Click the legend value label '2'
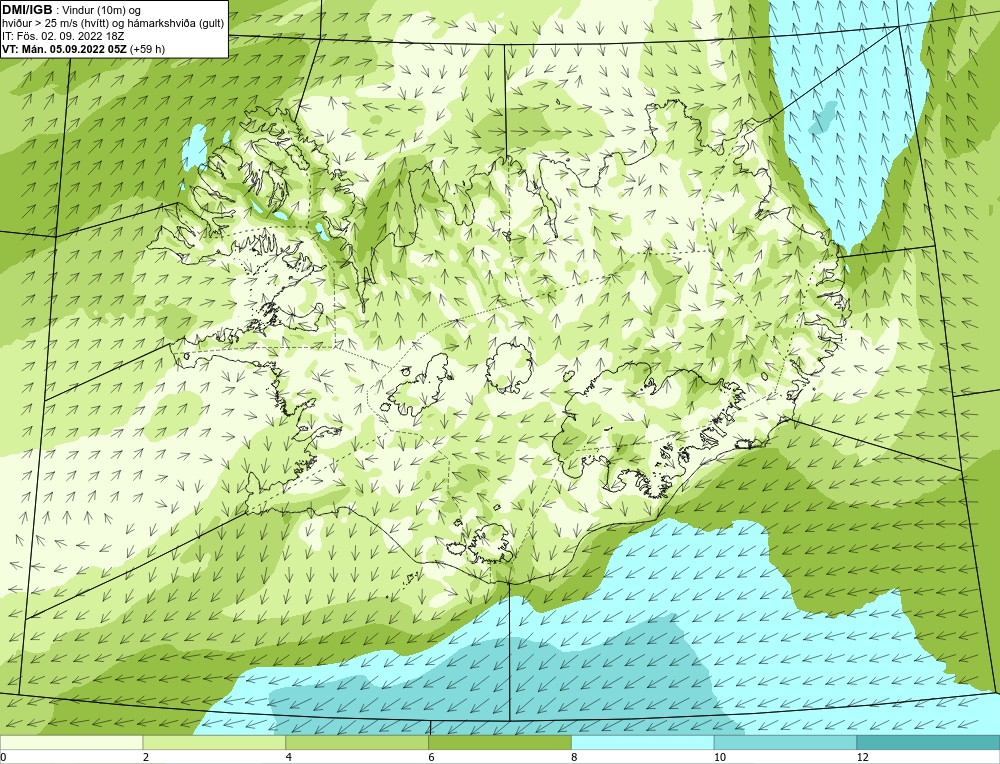The image size is (1000, 764). pos(146,757)
